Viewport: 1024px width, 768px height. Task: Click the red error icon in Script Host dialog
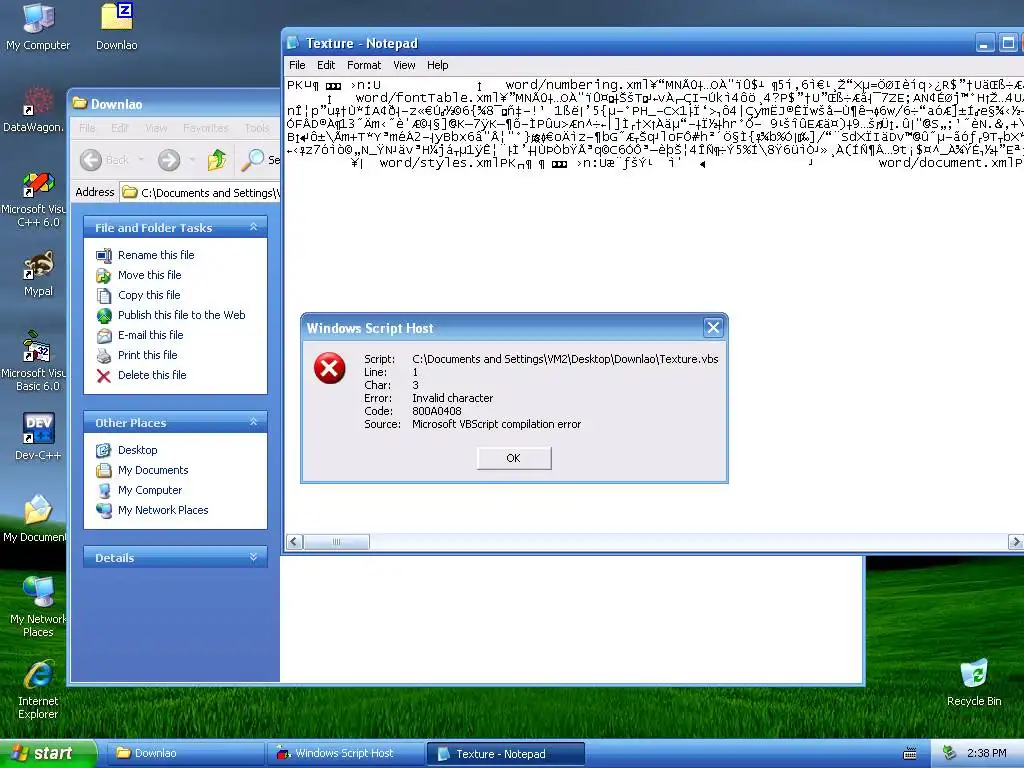329,368
